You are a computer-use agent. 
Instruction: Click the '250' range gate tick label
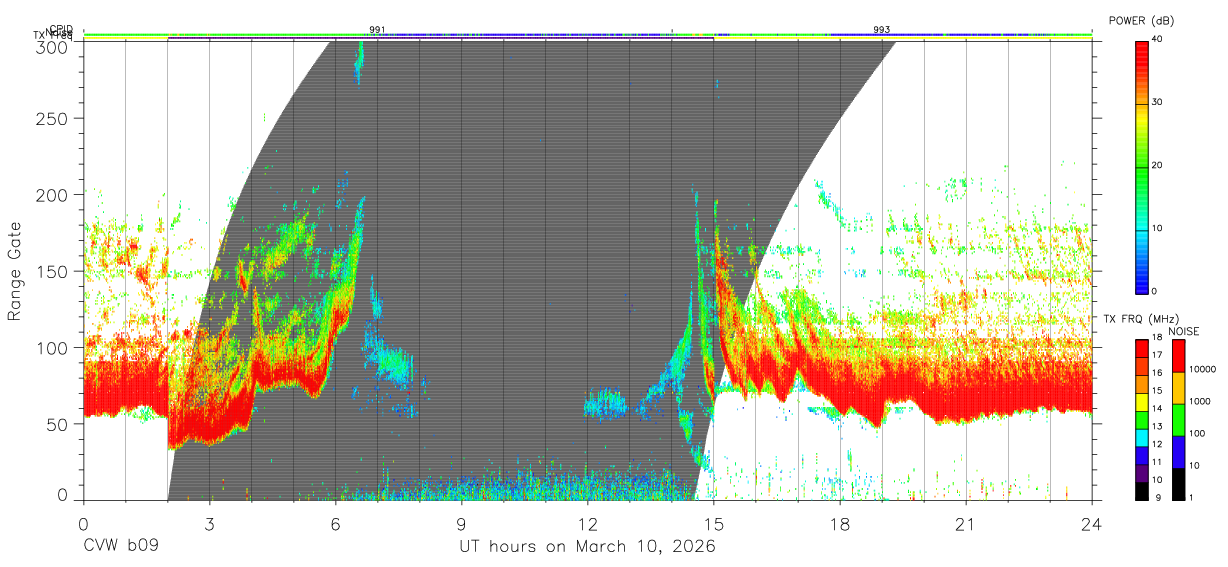[54, 118]
